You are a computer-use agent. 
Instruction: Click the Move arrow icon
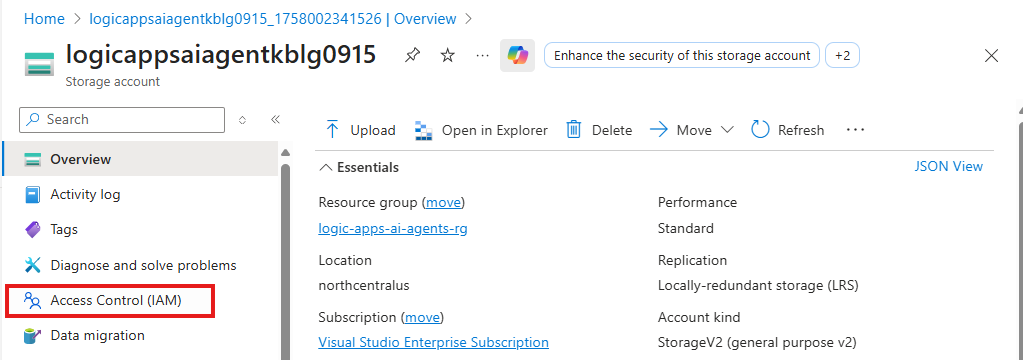(x=659, y=130)
